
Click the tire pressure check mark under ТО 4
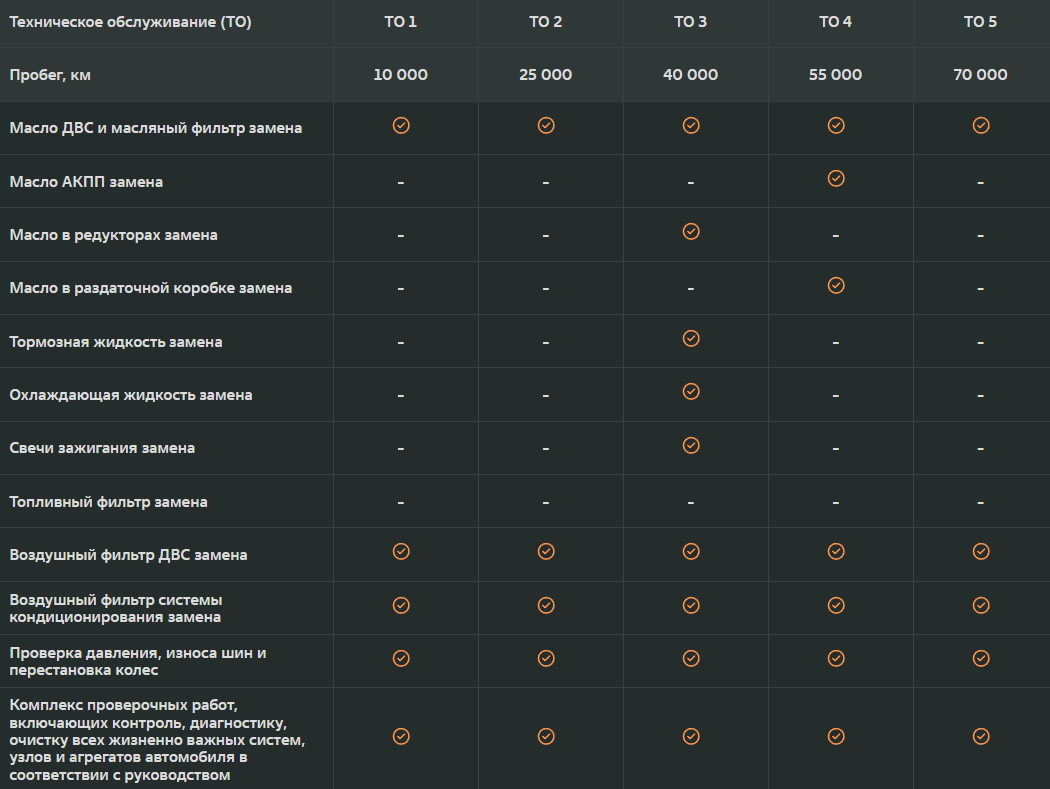coord(836,658)
